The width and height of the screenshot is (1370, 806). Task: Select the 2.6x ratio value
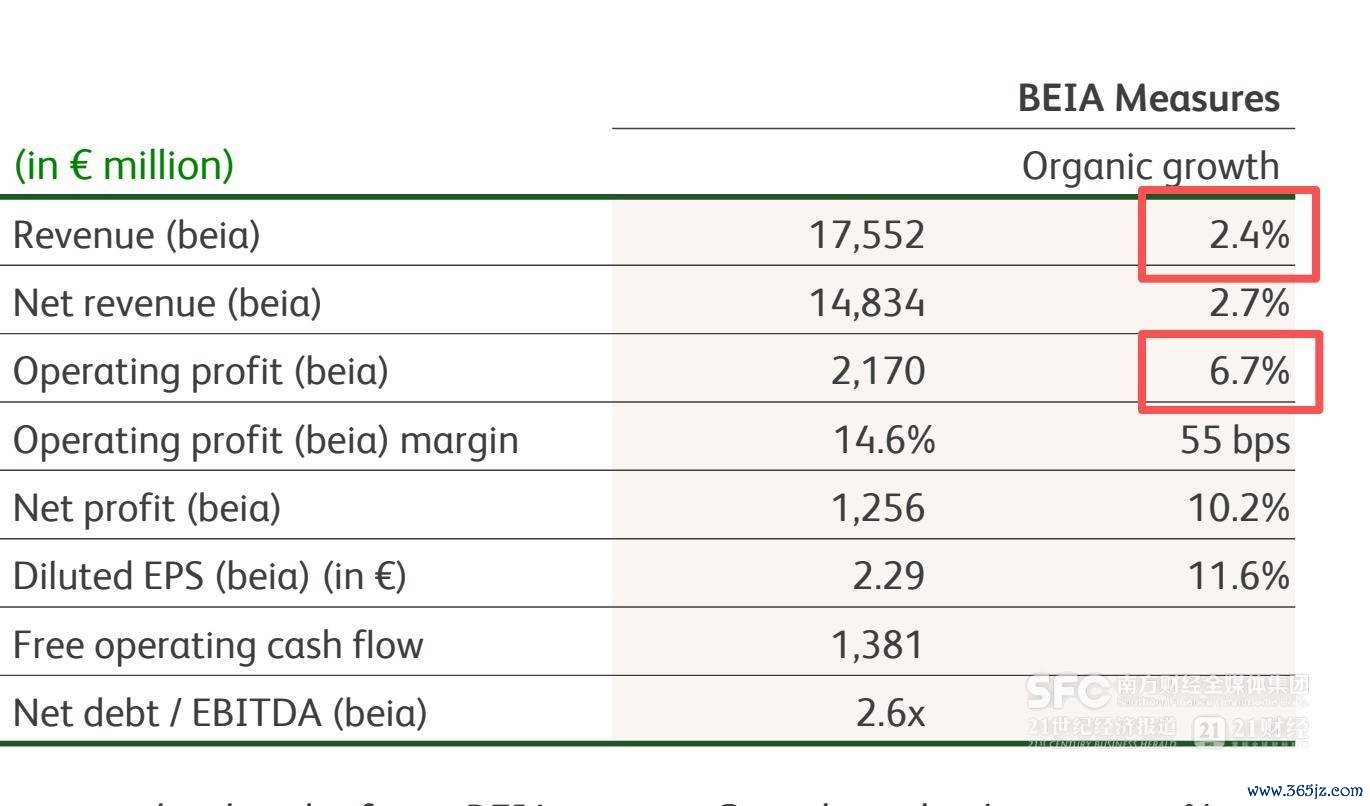(x=890, y=713)
